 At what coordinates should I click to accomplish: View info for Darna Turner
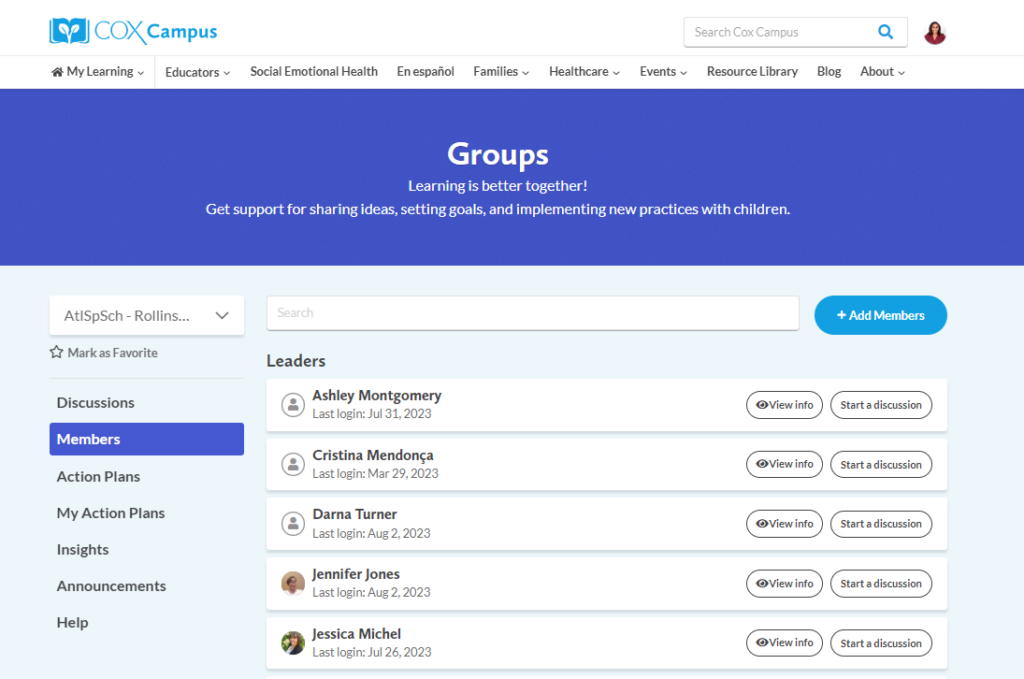point(784,524)
